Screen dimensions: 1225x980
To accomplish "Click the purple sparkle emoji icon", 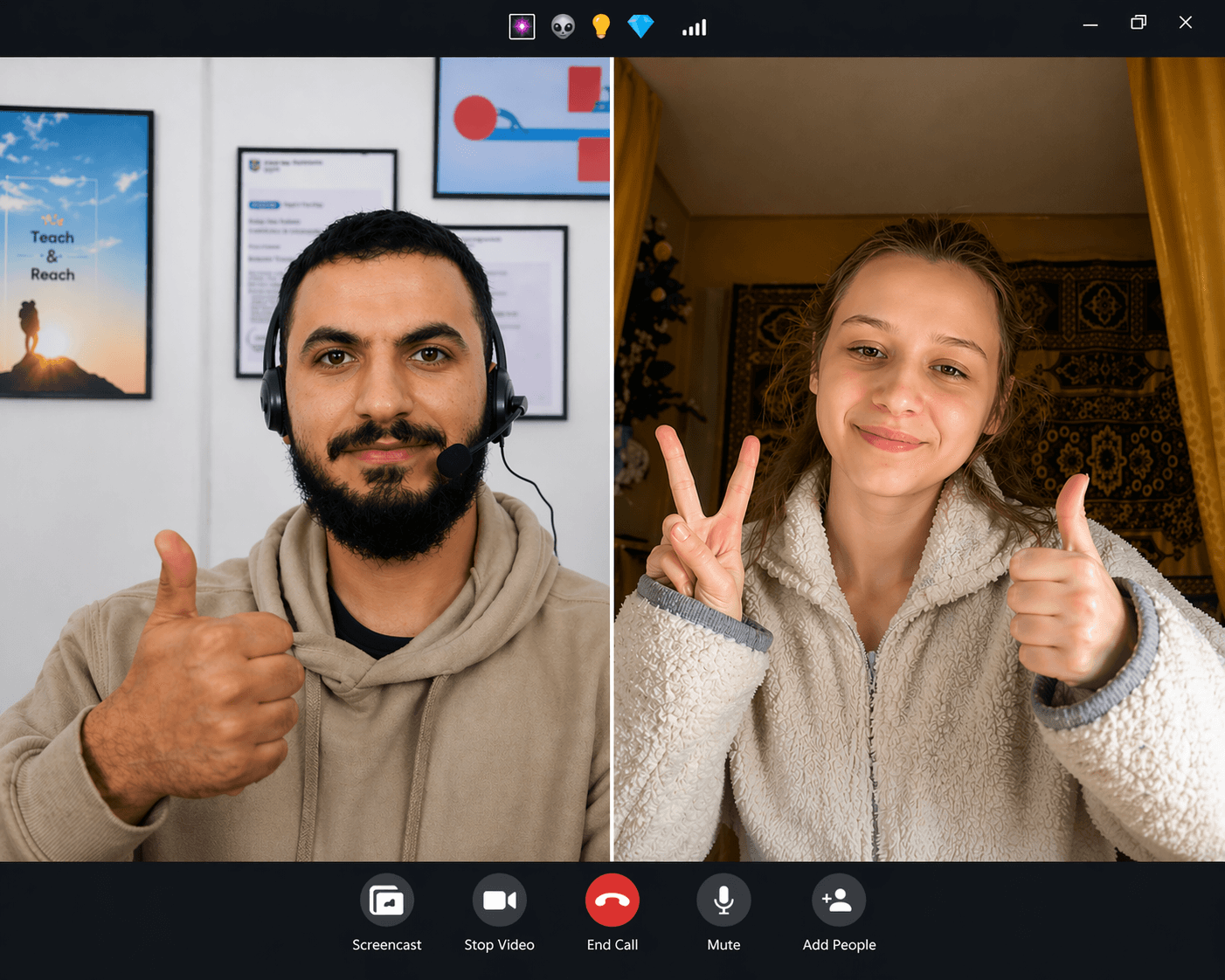I will click(x=522, y=27).
